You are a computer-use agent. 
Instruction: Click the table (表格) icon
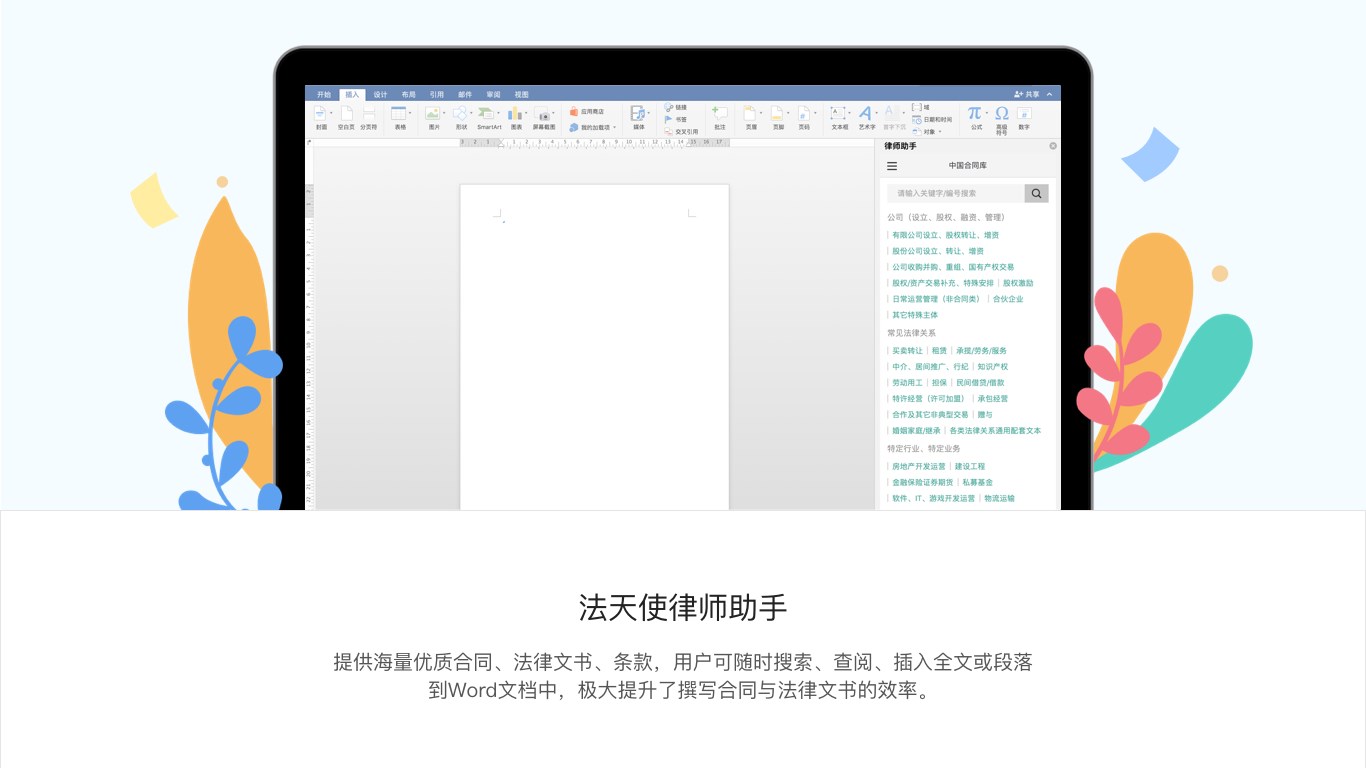coord(398,114)
